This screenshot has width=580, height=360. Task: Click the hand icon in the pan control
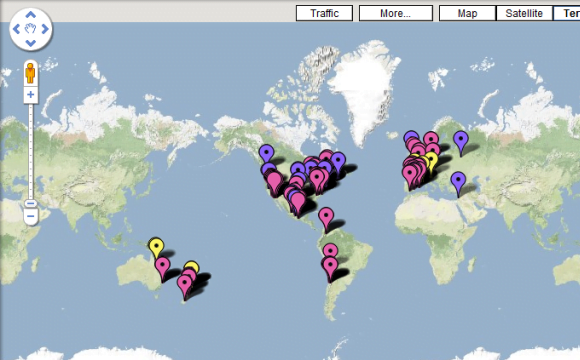(x=31, y=29)
